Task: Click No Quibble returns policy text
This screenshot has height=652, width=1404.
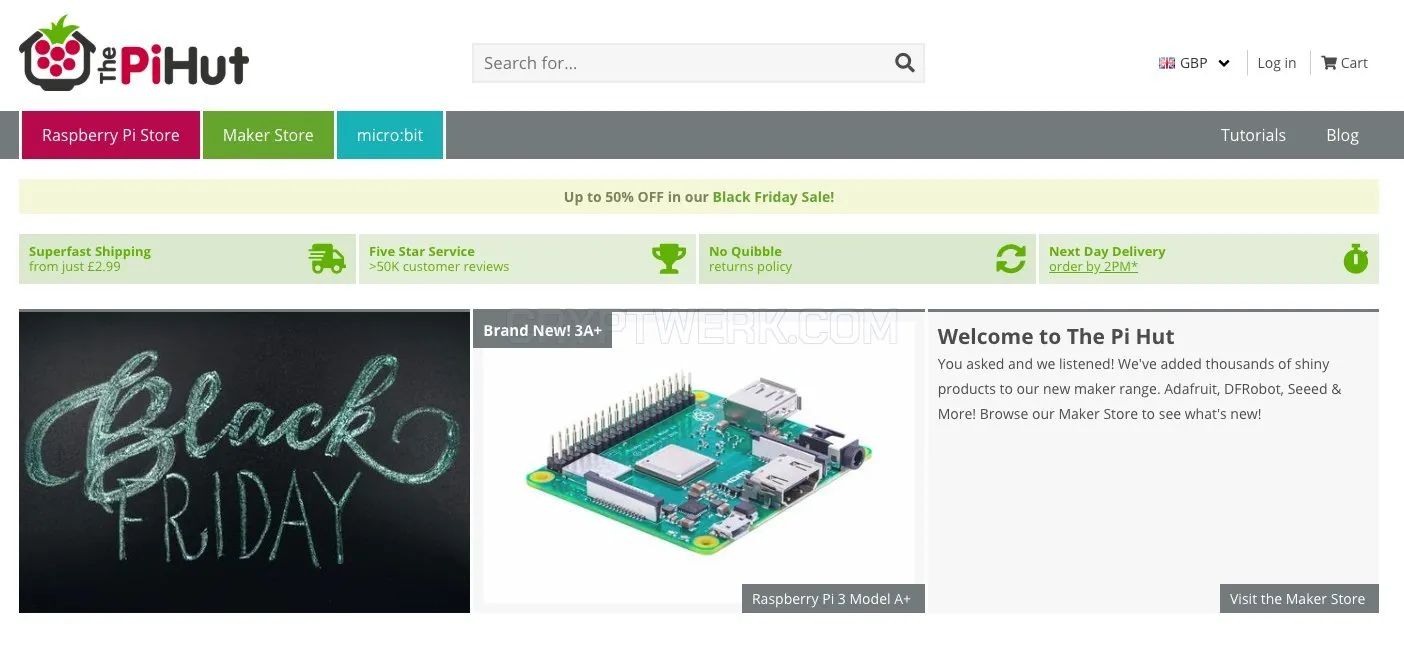Action: (750, 259)
